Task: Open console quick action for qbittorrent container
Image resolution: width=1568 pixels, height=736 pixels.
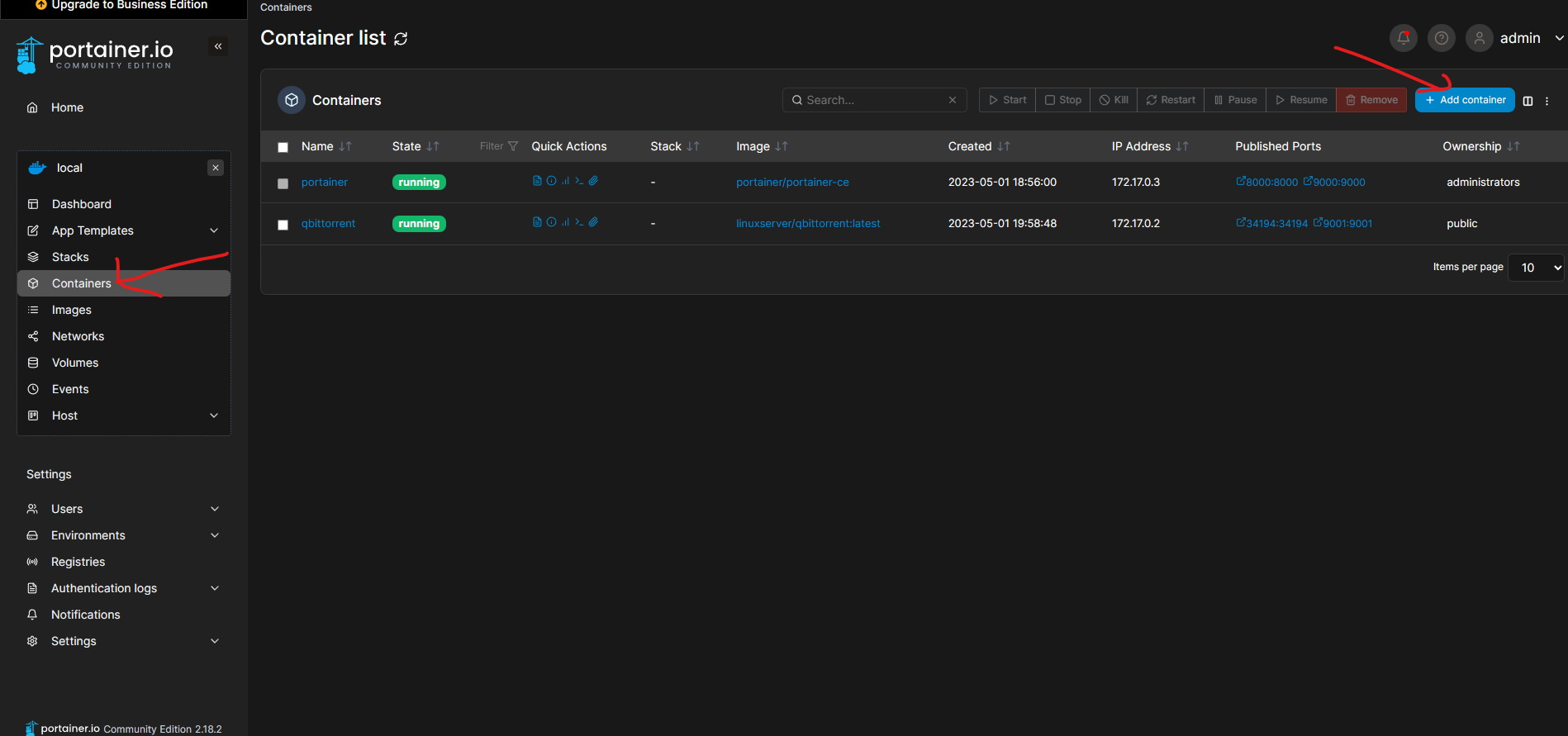Action: 579,222
